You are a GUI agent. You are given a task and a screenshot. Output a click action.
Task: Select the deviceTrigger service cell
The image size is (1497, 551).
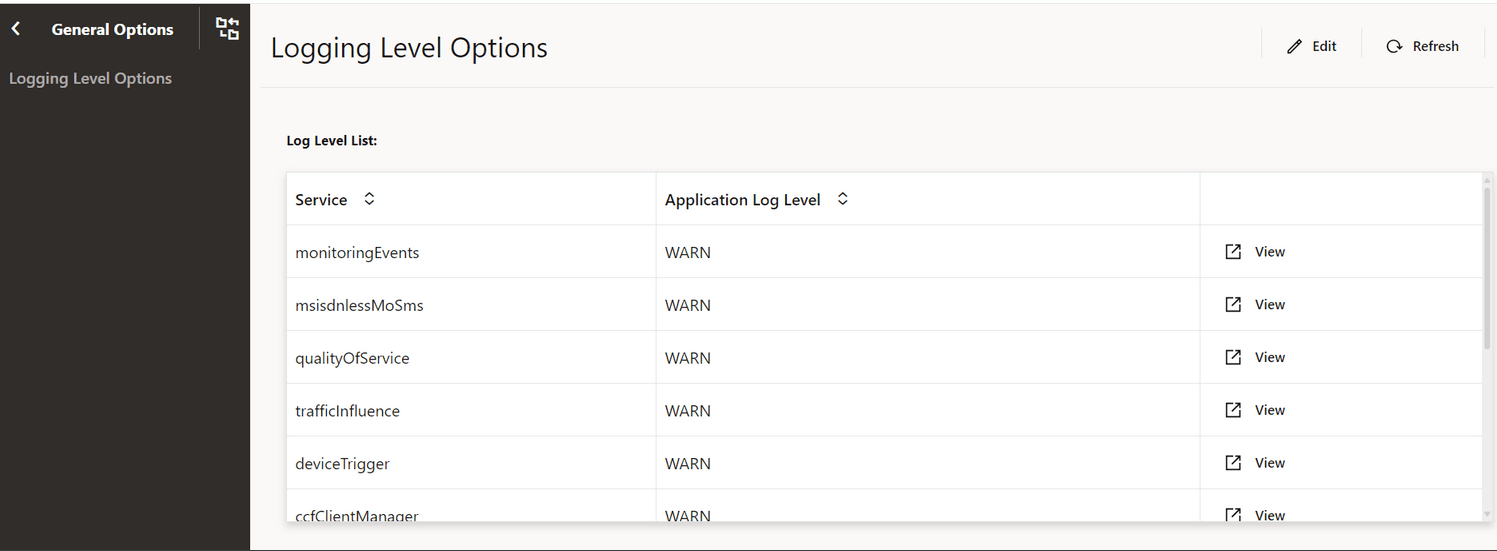pos(471,463)
